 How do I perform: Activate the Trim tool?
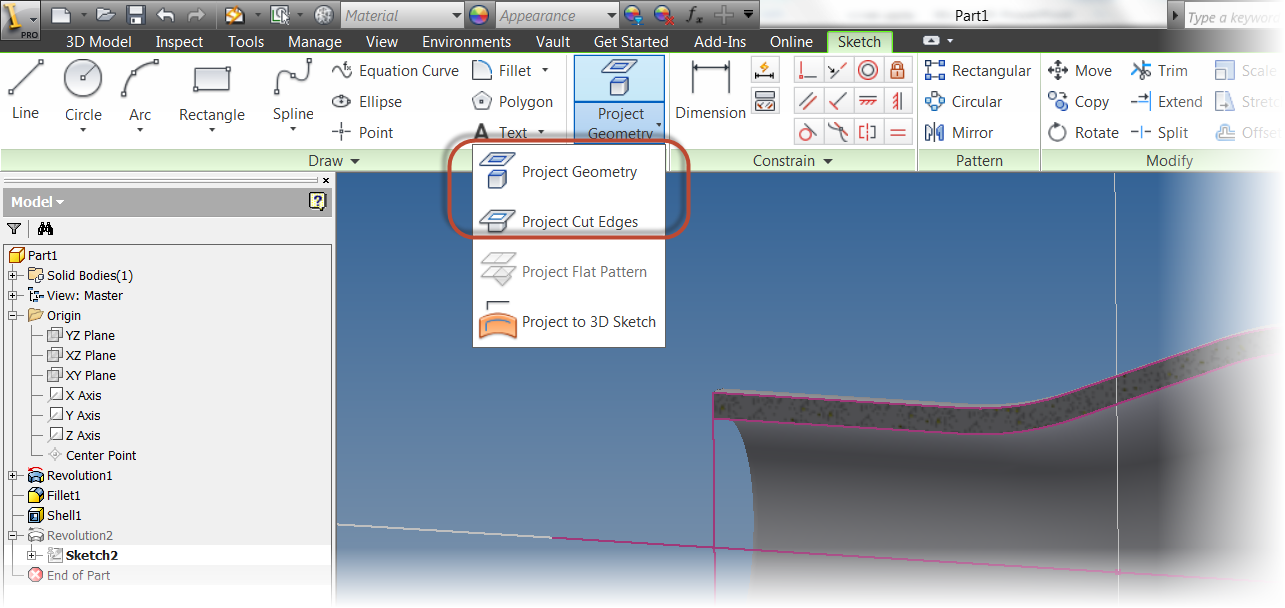click(1161, 70)
